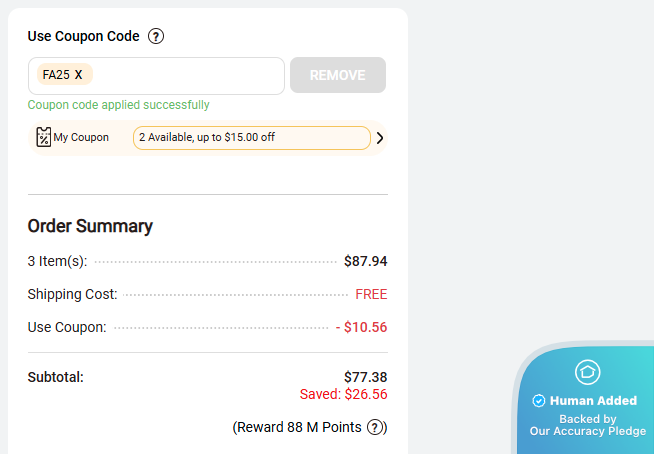
Task: Click the 3 Item(s) total $87.94
Action: pos(365,262)
